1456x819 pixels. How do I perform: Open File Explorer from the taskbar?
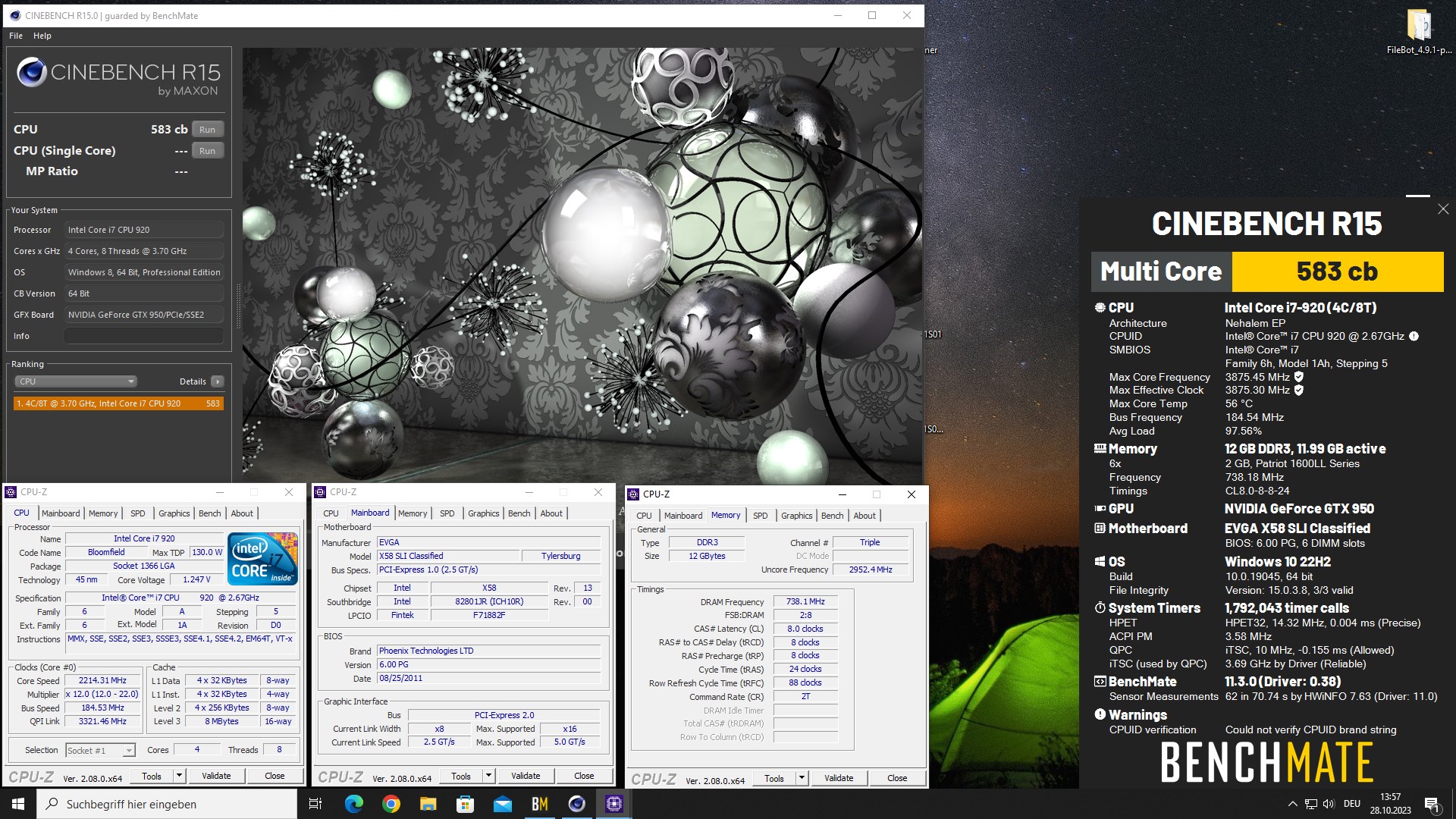pyautogui.click(x=428, y=804)
